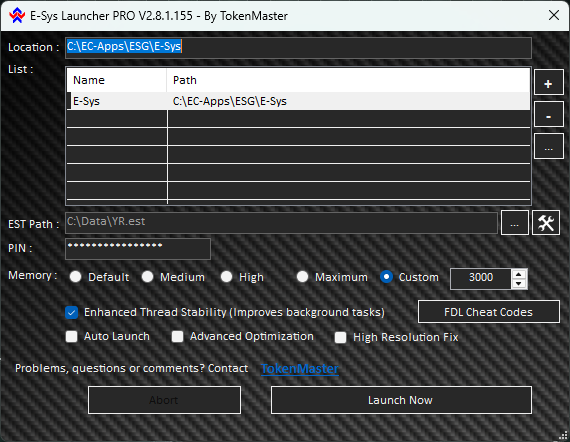Click the custom memory value field showing 3000
570x442 pixels.
click(481, 279)
